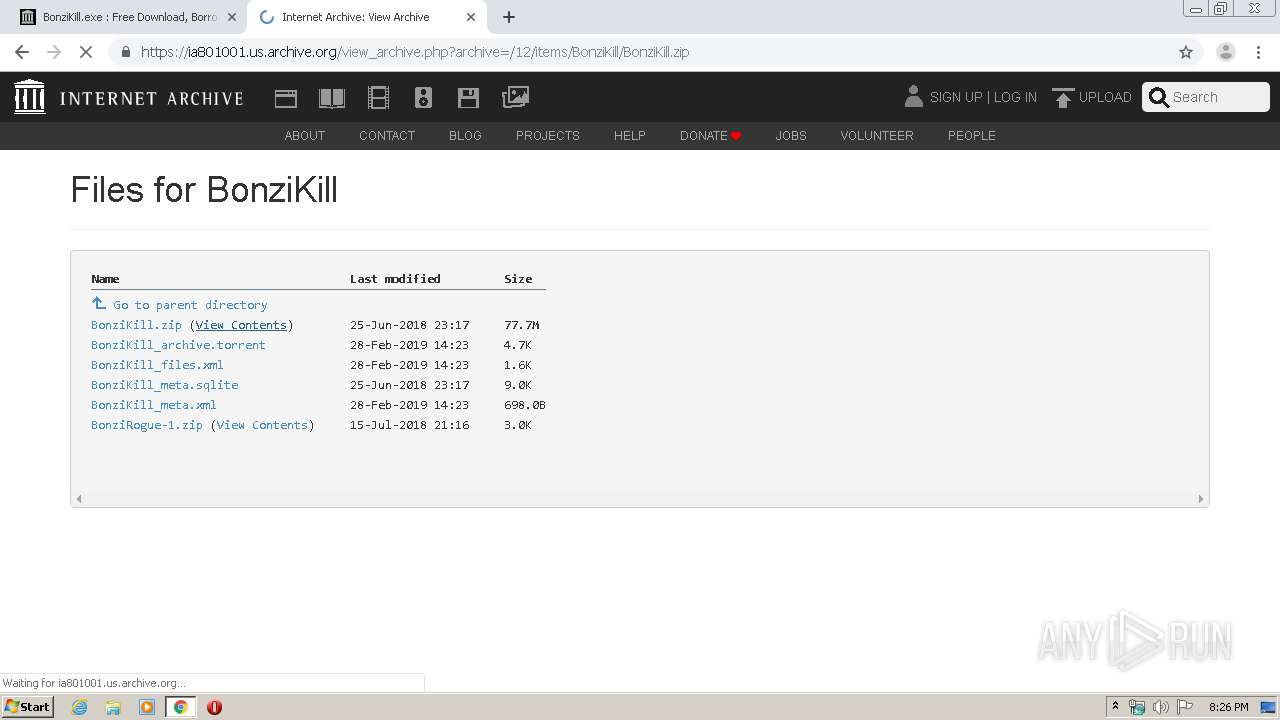This screenshot has height=720, width=1280.
Task: Click the Action Center flag icon
Action: 1184,707
